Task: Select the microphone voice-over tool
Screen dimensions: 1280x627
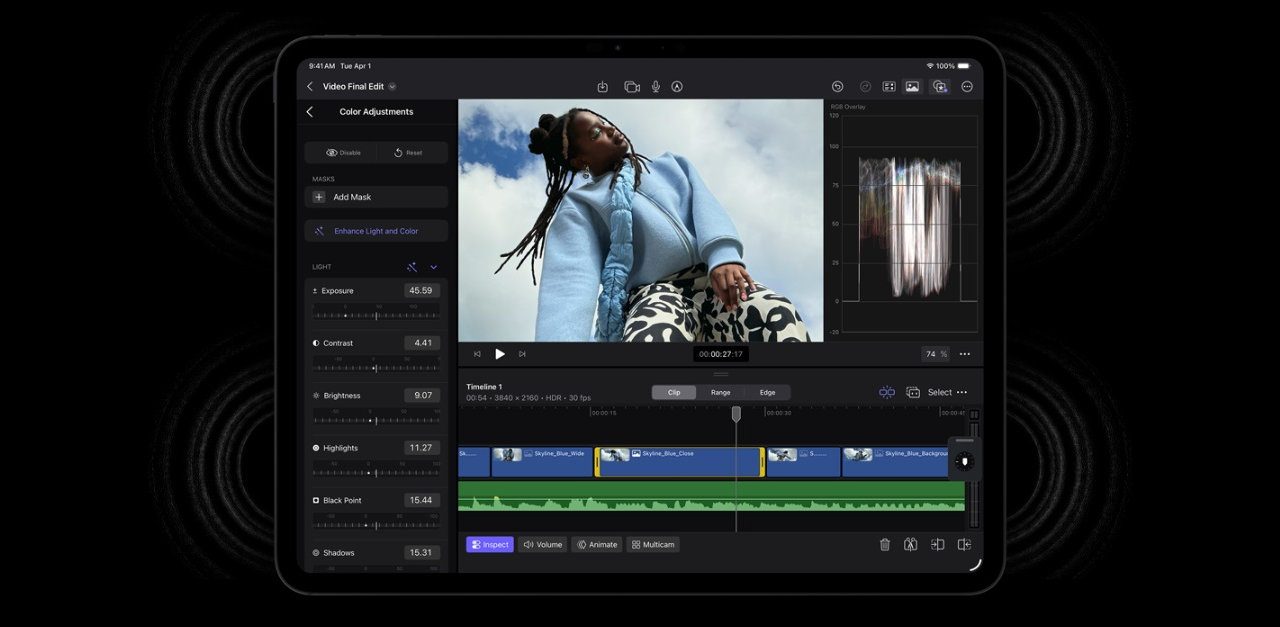Action: (x=655, y=86)
